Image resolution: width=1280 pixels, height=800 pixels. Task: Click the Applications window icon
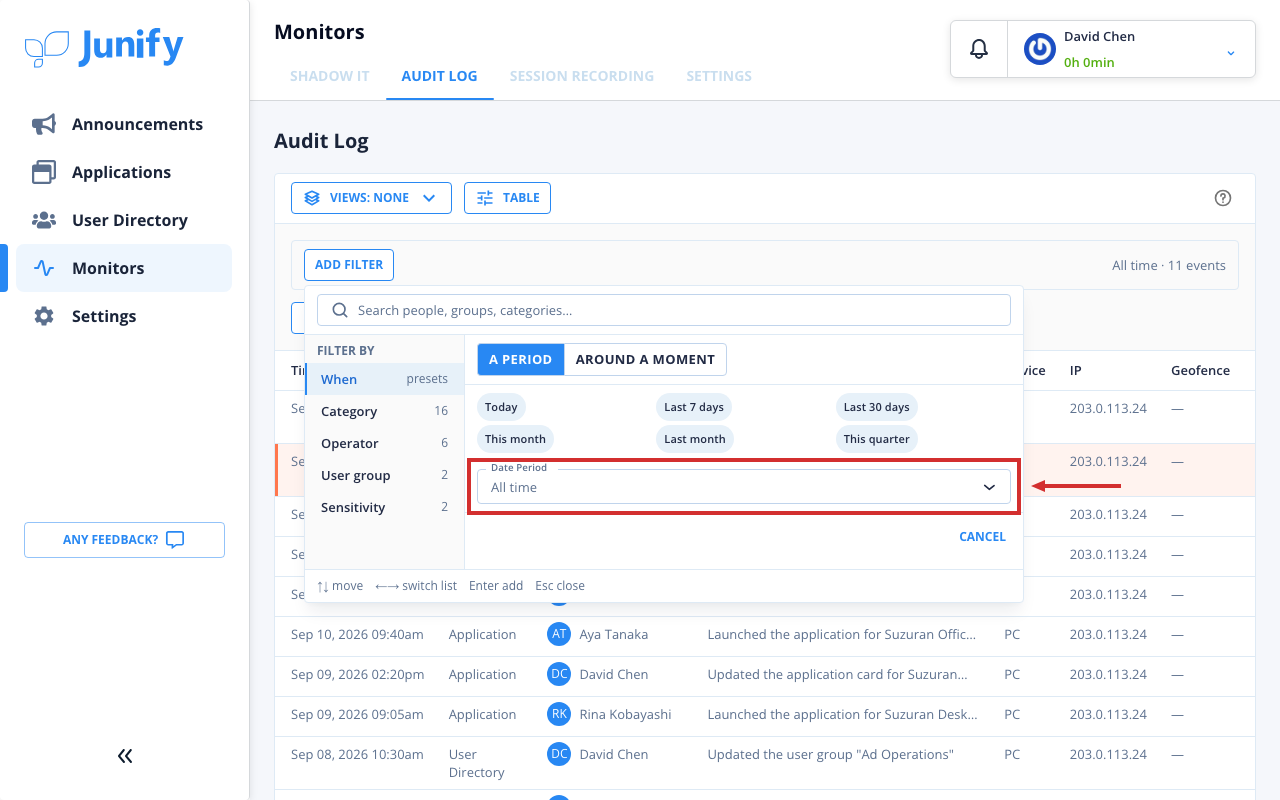(44, 172)
